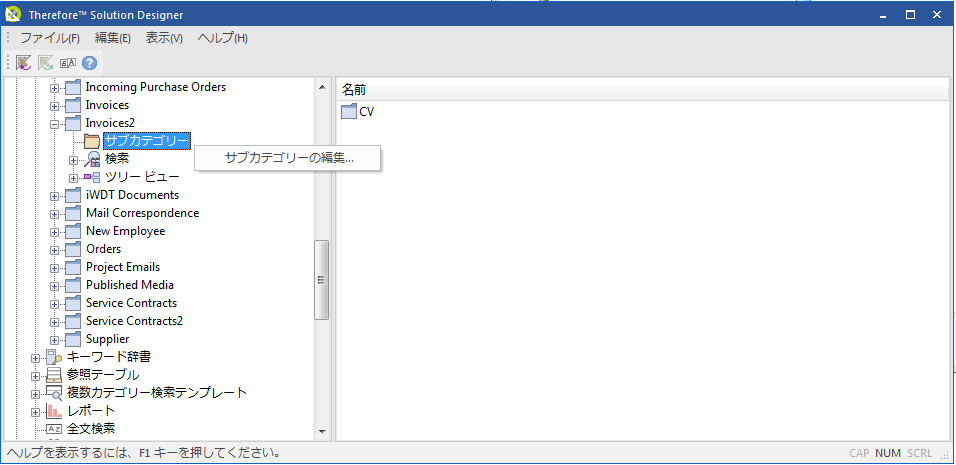Click the 全文検索 icon
The image size is (956, 465).
coord(54,428)
